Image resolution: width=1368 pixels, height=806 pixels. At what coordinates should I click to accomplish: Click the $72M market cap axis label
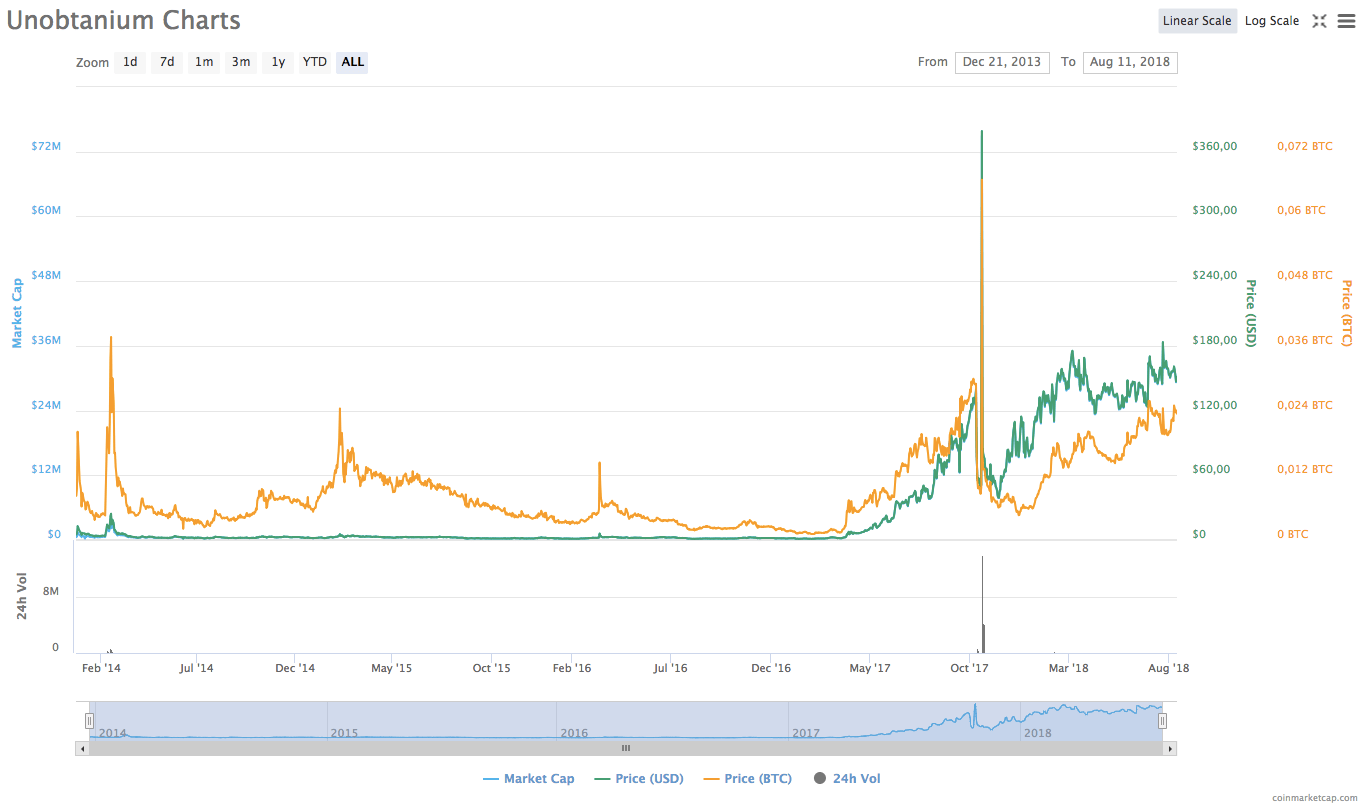pos(46,146)
